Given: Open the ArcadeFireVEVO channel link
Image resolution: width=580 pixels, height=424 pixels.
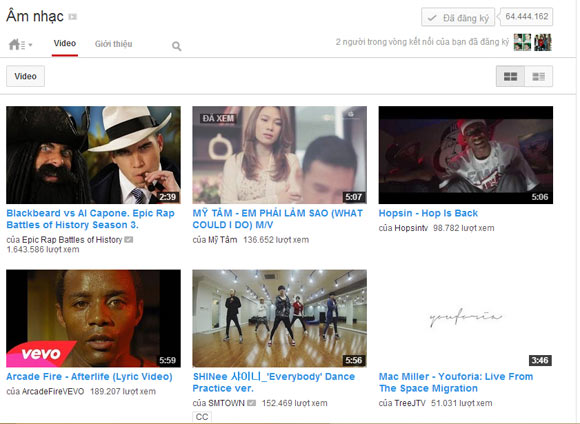Looking at the screenshot, I should point(53,391).
